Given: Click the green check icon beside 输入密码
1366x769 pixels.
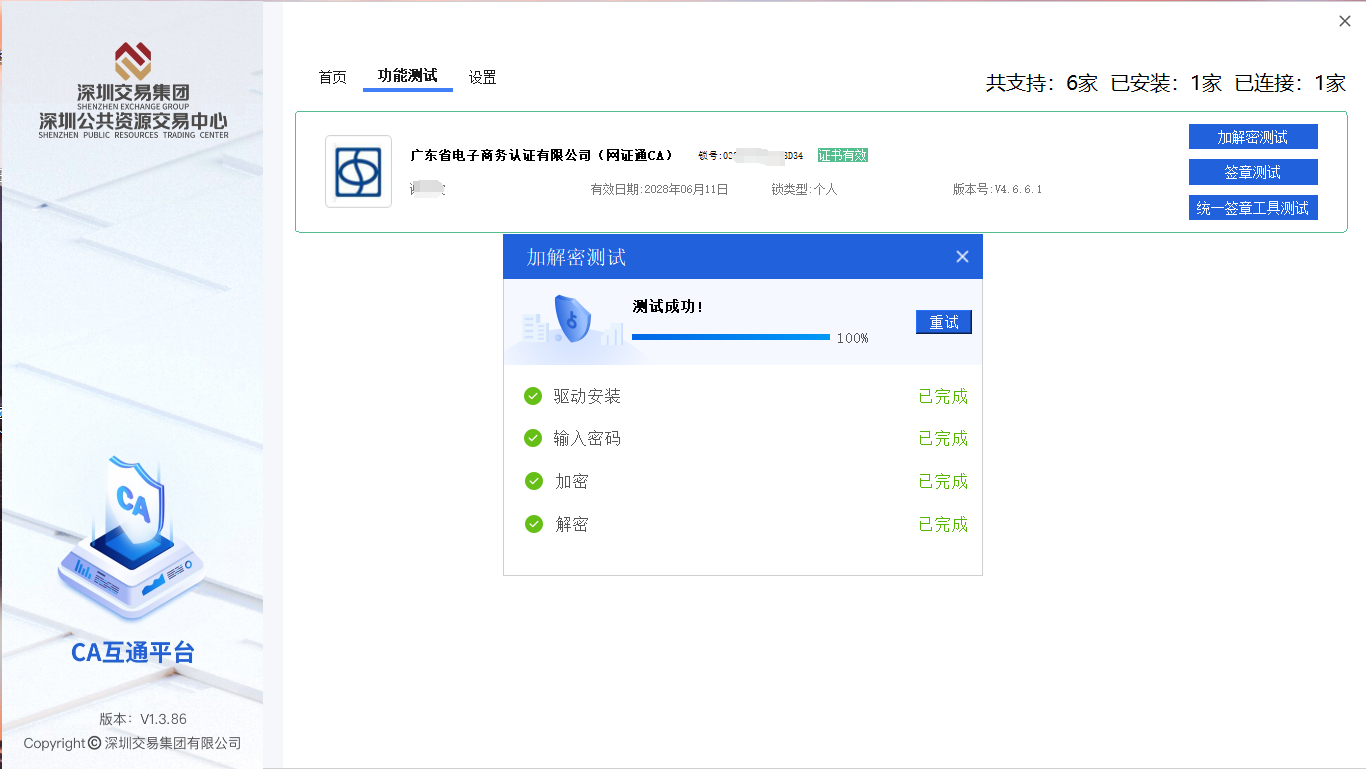Looking at the screenshot, I should coord(533,438).
